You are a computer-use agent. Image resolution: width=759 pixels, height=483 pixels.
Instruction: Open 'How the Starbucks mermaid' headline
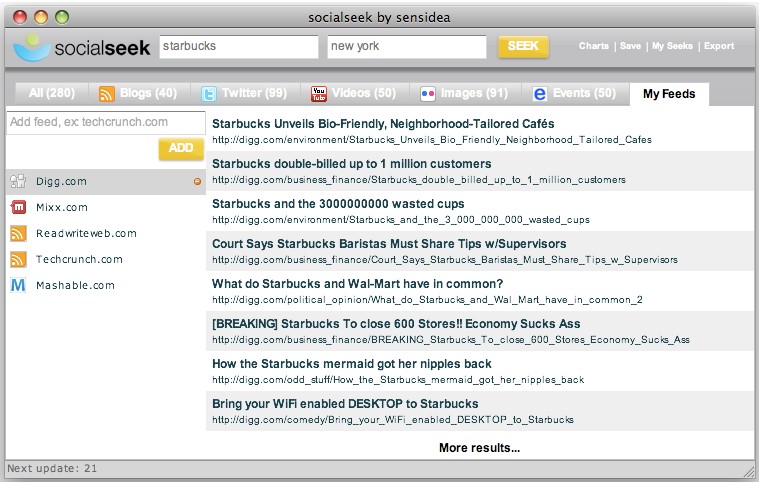coord(351,364)
